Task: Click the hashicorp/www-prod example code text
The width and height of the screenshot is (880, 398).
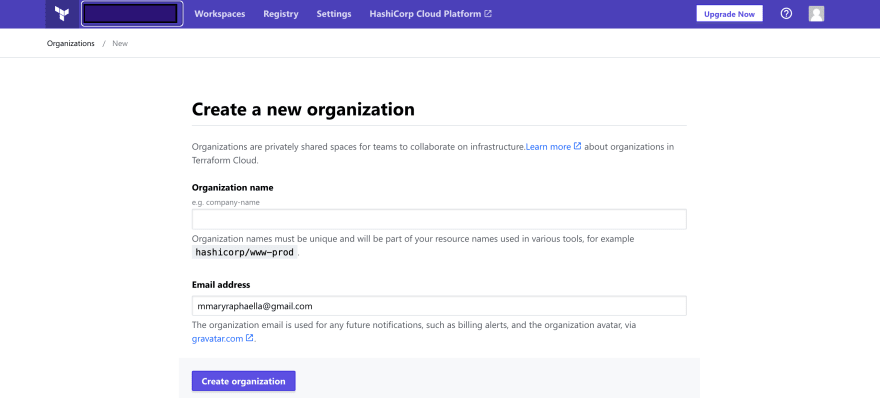Action: point(244,252)
